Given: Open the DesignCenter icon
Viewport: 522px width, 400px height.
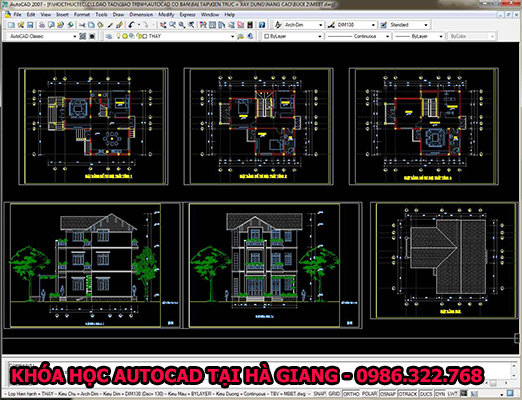Looking at the screenshot, I should 212,25.
